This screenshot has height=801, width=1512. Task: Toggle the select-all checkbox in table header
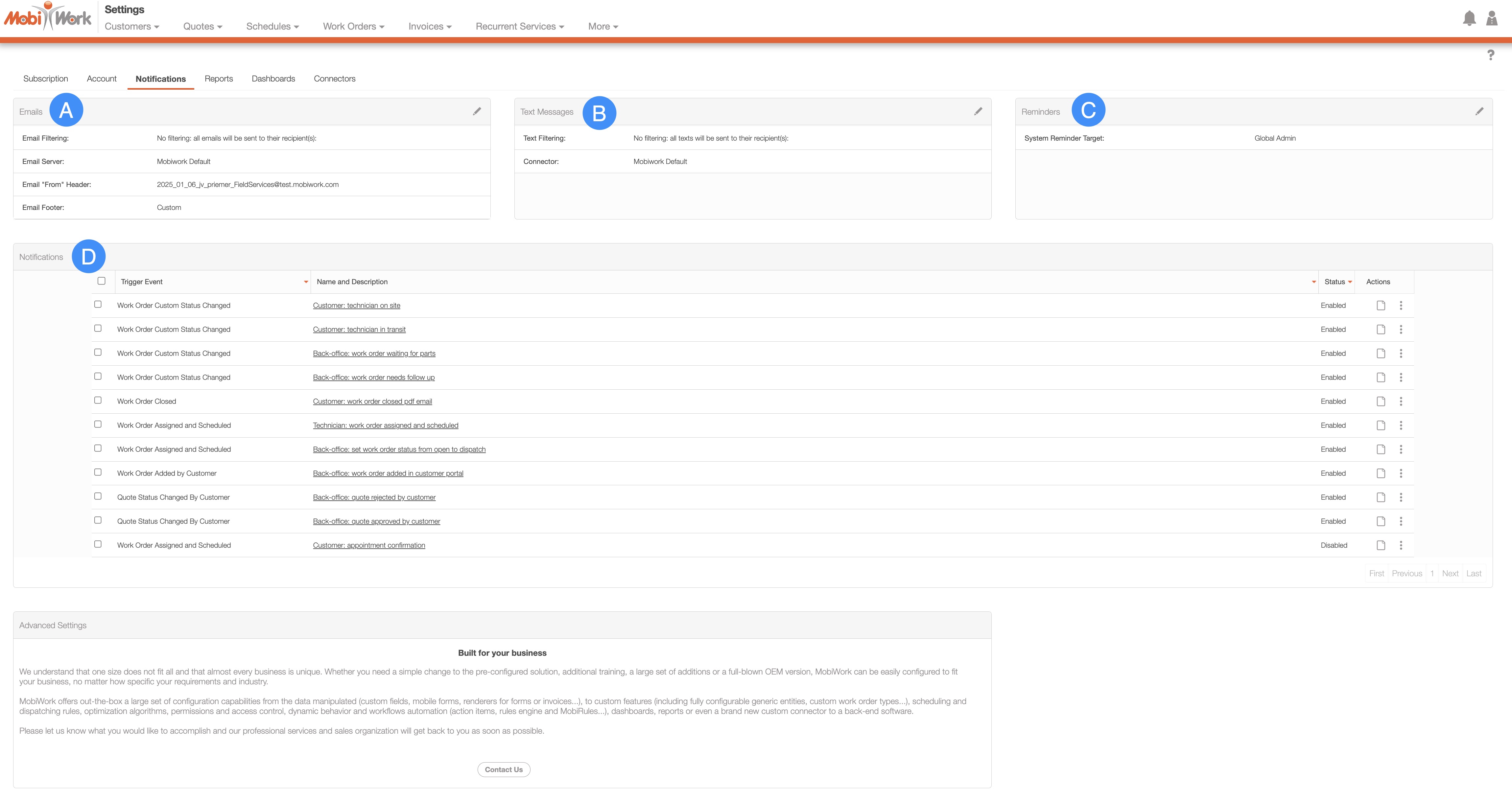(x=102, y=281)
